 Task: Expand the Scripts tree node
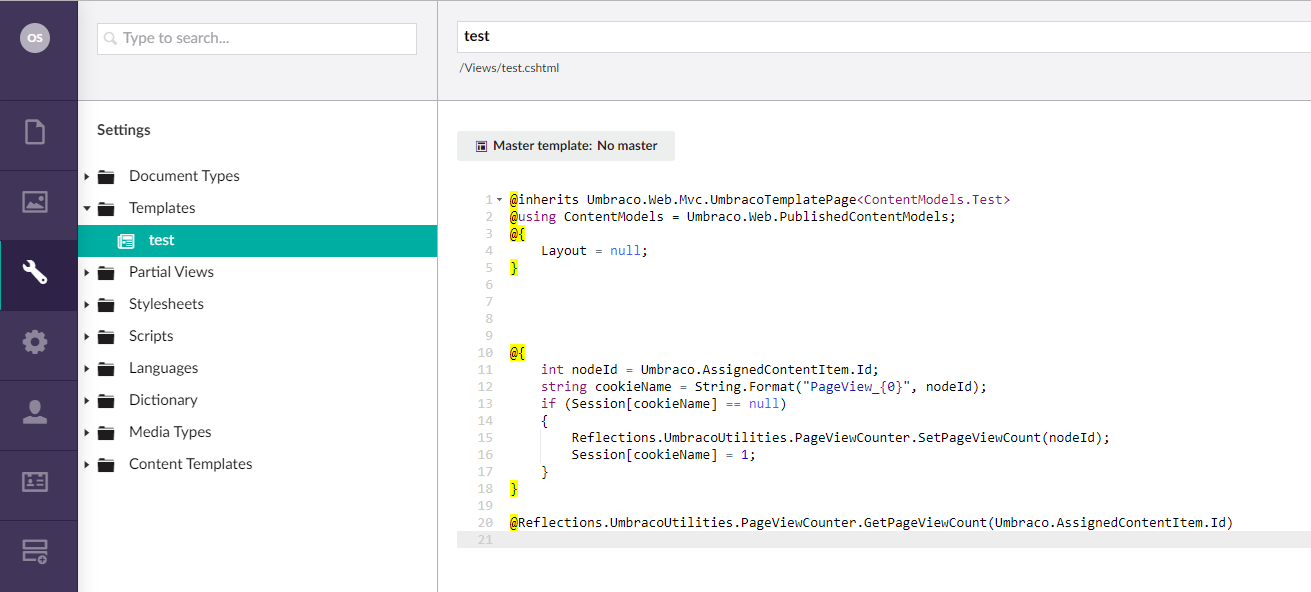(87, 337)
